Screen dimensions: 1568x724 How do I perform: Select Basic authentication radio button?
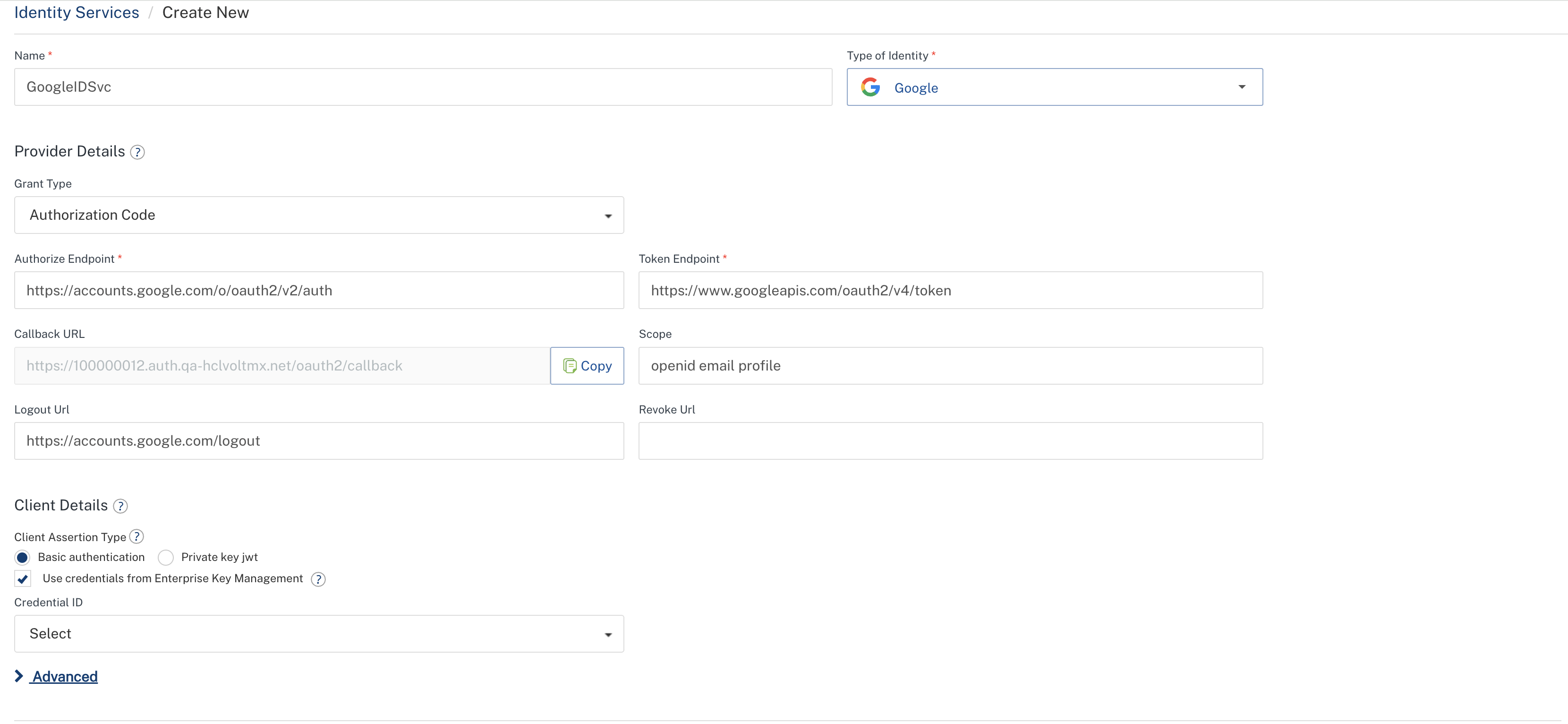pos(23,558)
